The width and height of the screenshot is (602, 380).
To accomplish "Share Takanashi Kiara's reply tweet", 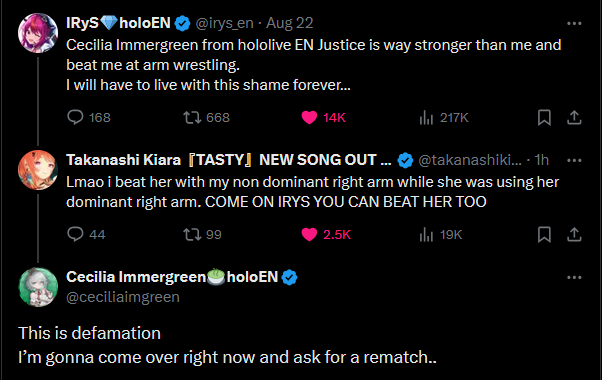I will pyautogui.click(x=574, y=234).
